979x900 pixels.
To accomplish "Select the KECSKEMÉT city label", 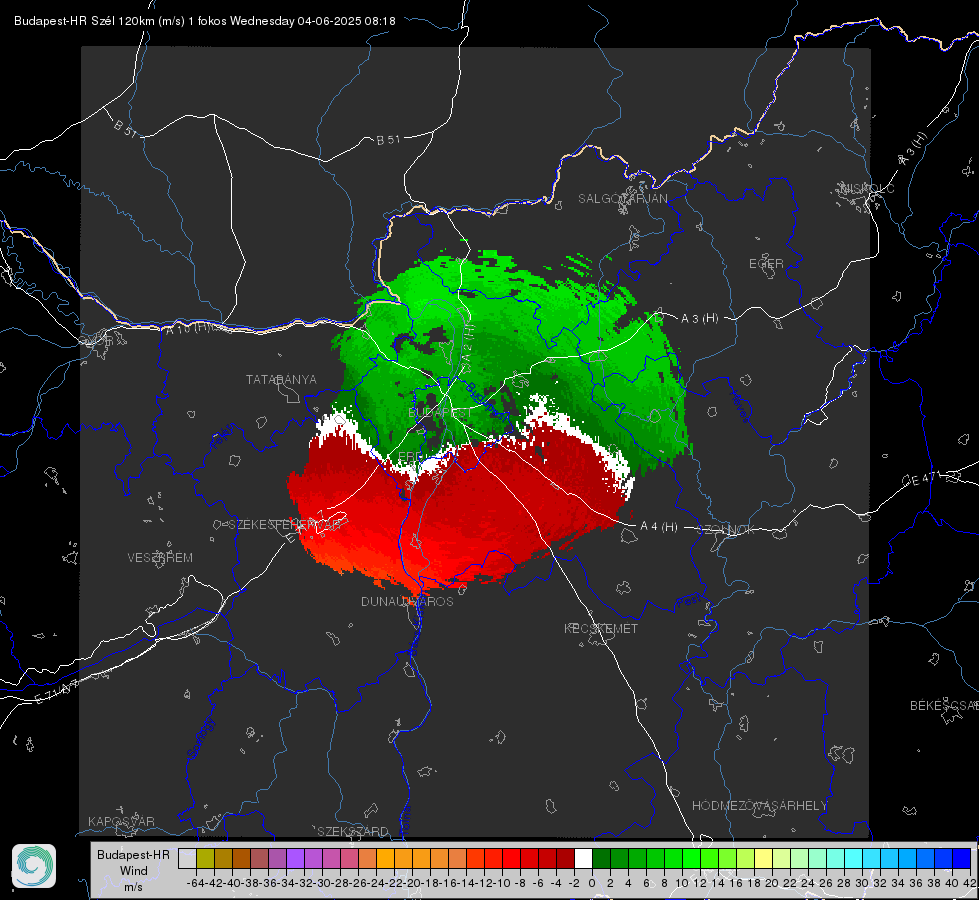I will point(601,628).
